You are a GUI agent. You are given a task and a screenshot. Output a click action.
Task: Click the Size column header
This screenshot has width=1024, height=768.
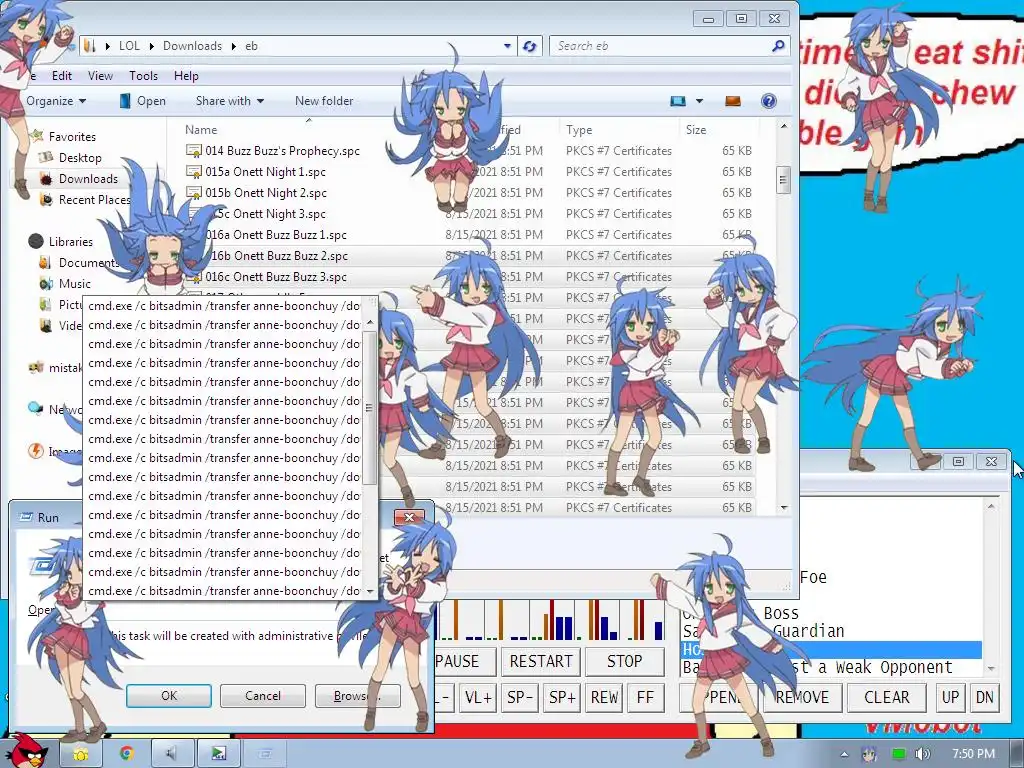pyautogui.click(x=718, y=130)
